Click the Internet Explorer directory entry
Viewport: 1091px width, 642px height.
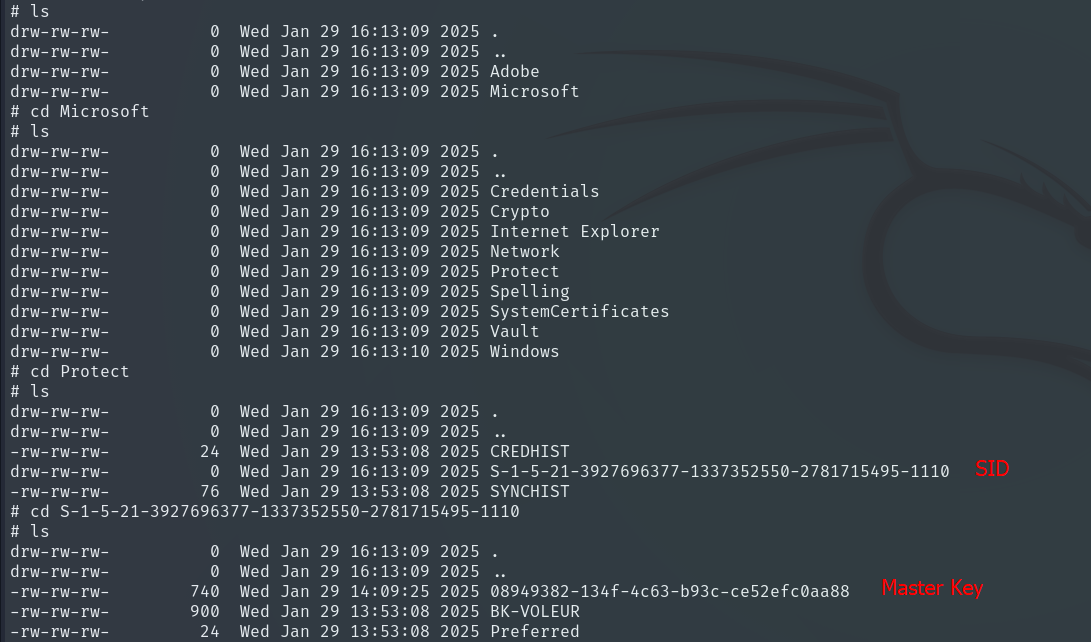pos(574,232)
